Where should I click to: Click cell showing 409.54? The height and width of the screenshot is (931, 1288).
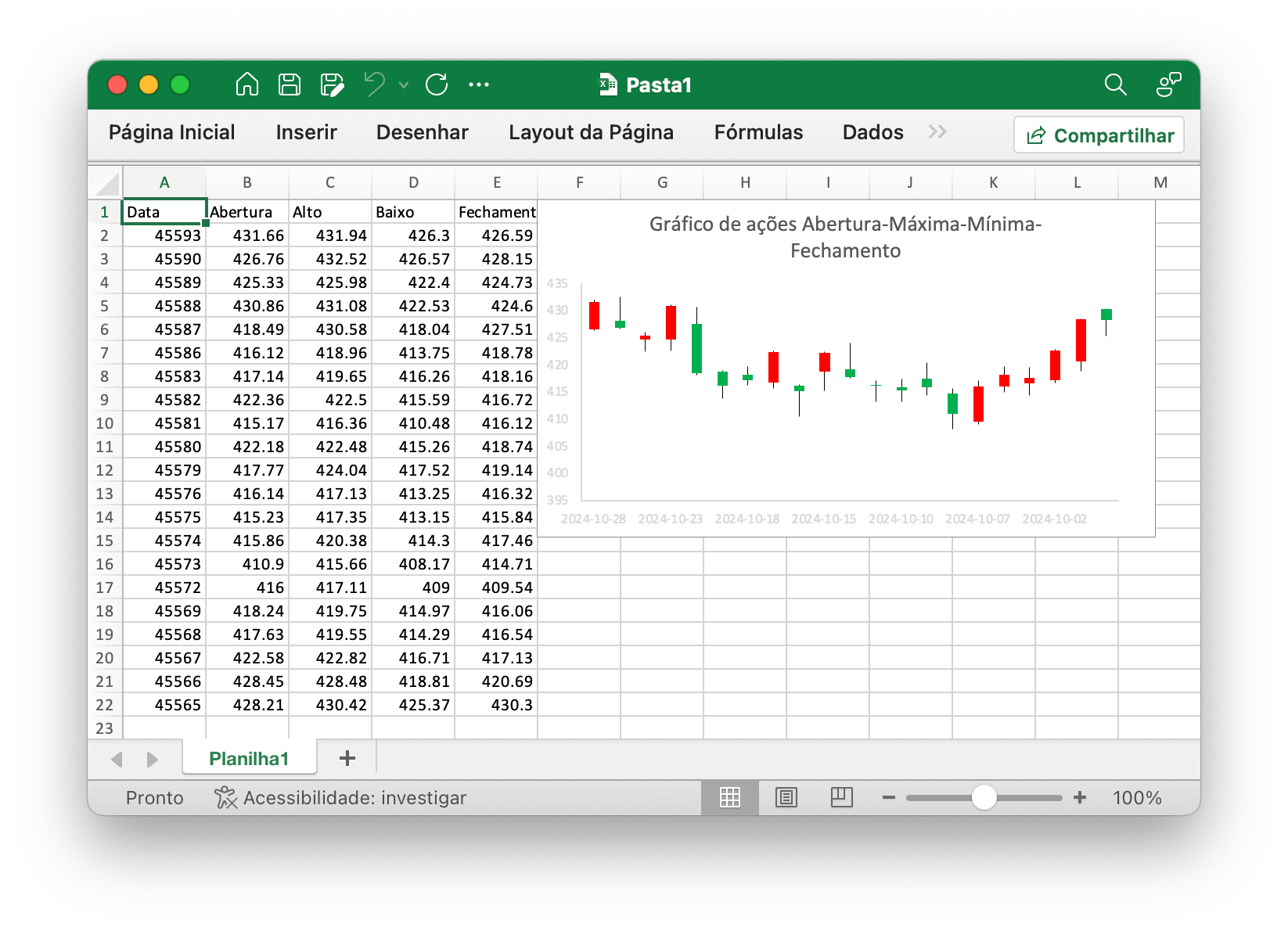(497, 588)
